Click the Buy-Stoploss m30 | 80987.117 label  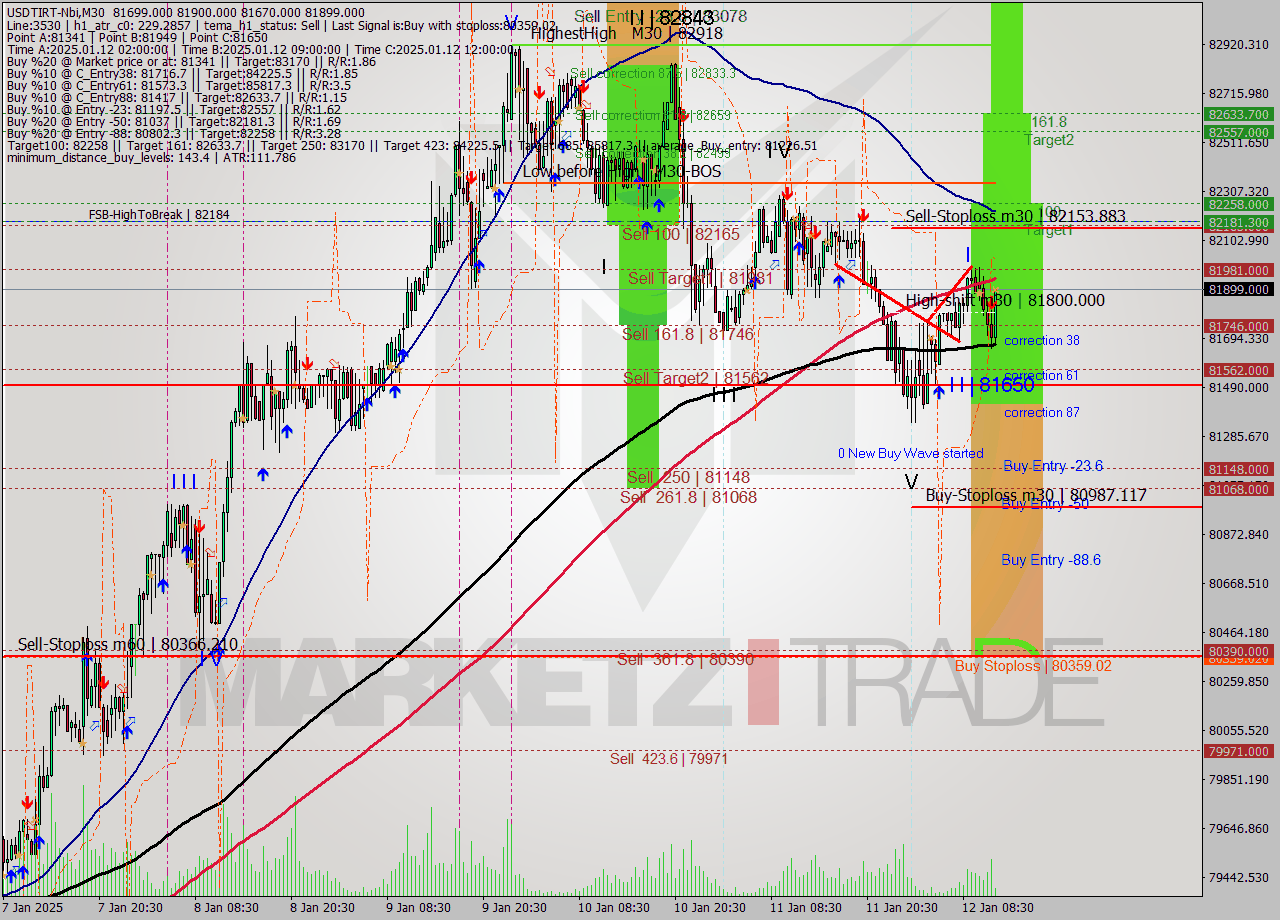(x=1035, y=495)
